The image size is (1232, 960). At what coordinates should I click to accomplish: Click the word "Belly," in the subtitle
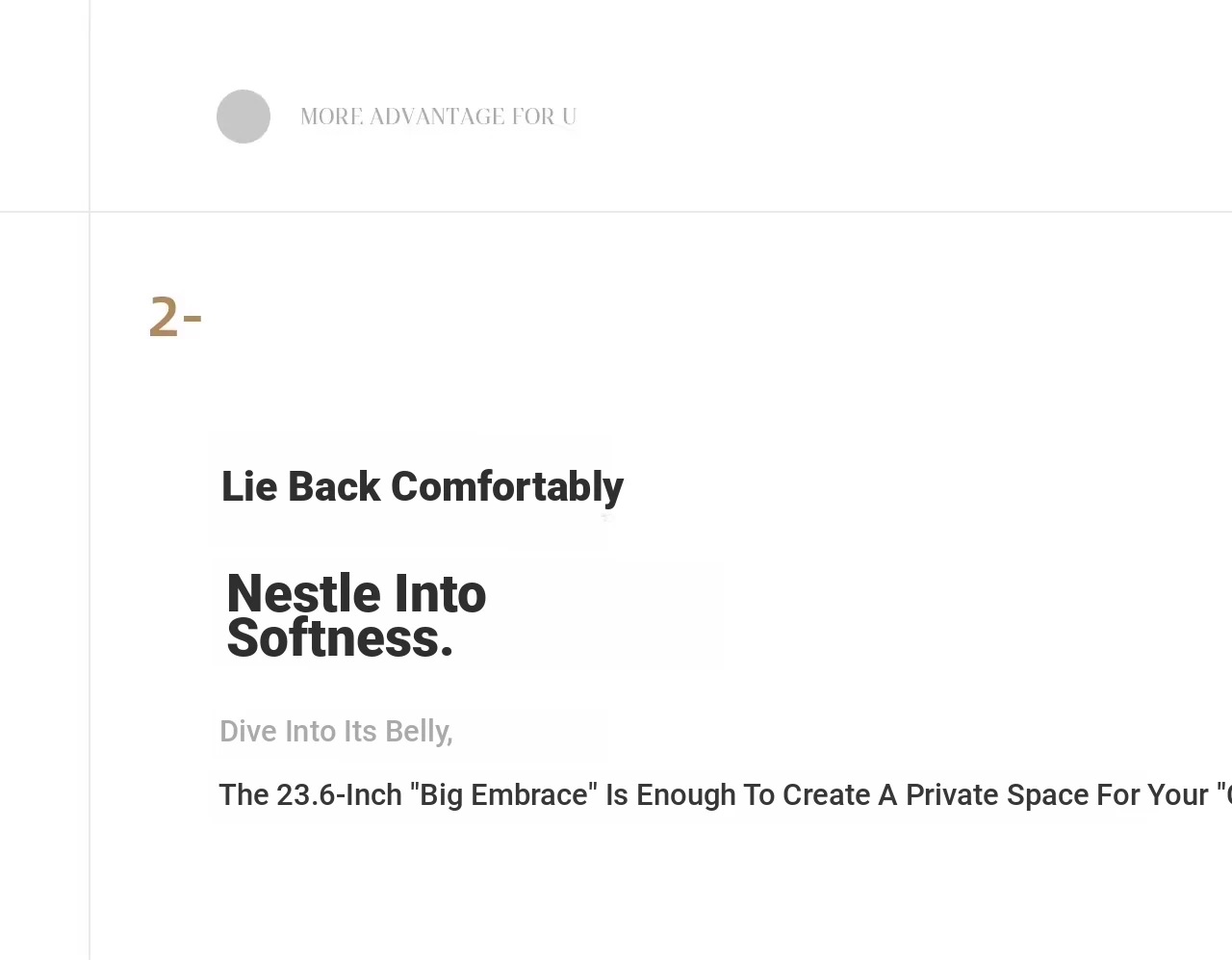(x=419, y=732)
